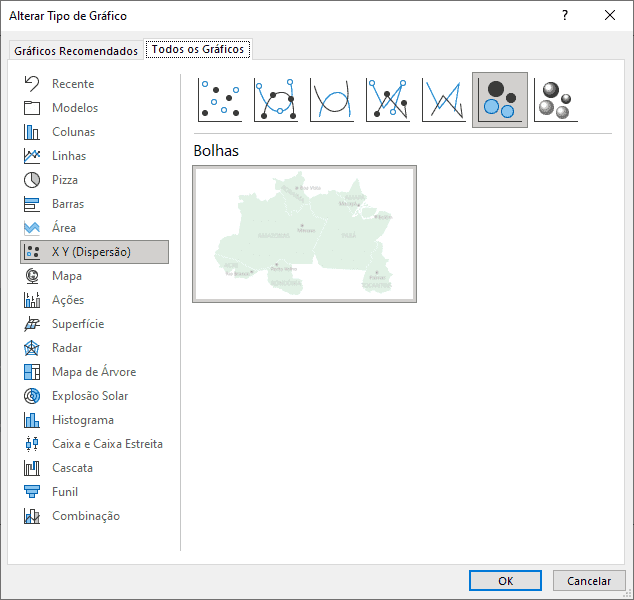Click the help question mark button

[565, 16]
